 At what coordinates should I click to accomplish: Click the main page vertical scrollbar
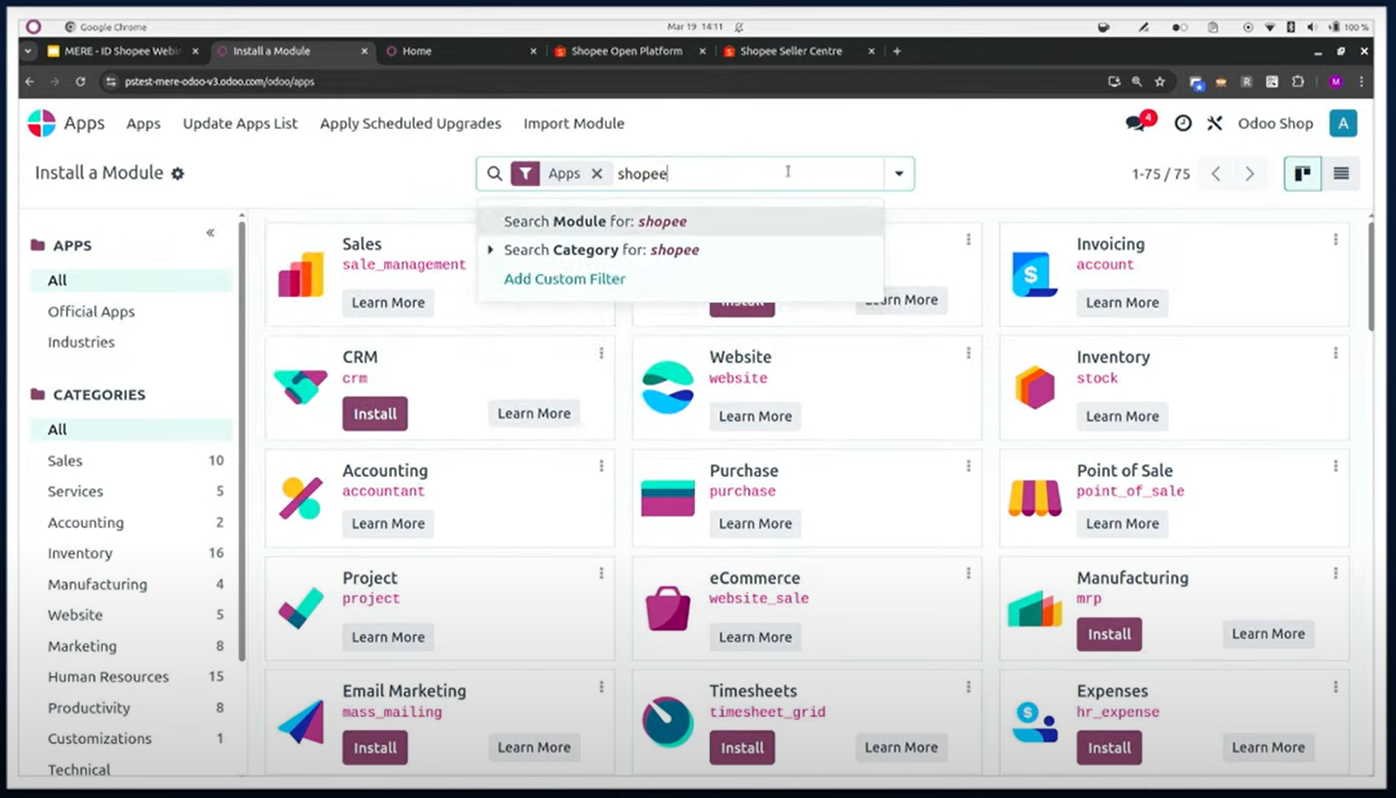[x=1371, y=275]
